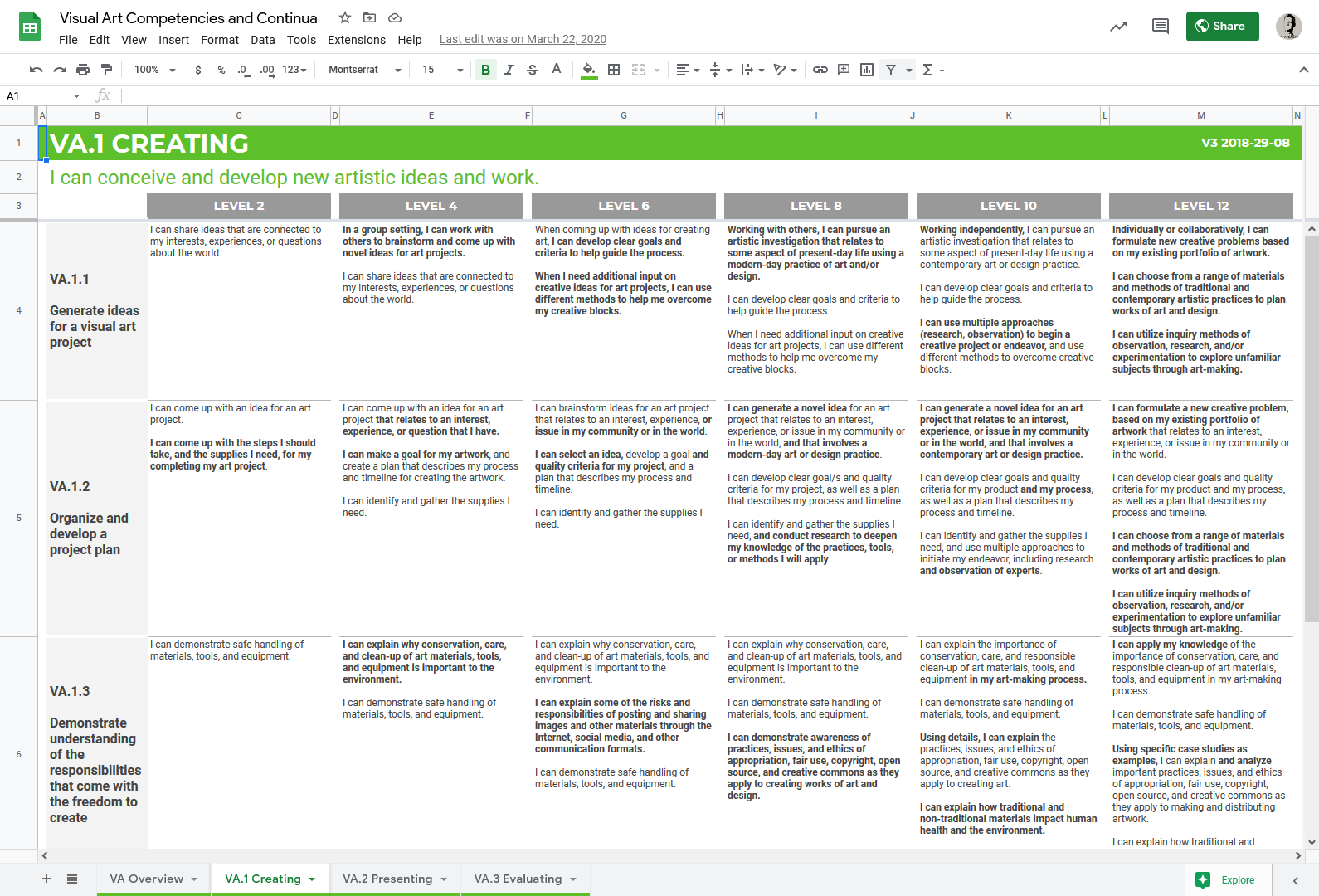Screen dimensions: 1319x896
Task: Click the green Share button
Action: click(x=1222, y=27)
